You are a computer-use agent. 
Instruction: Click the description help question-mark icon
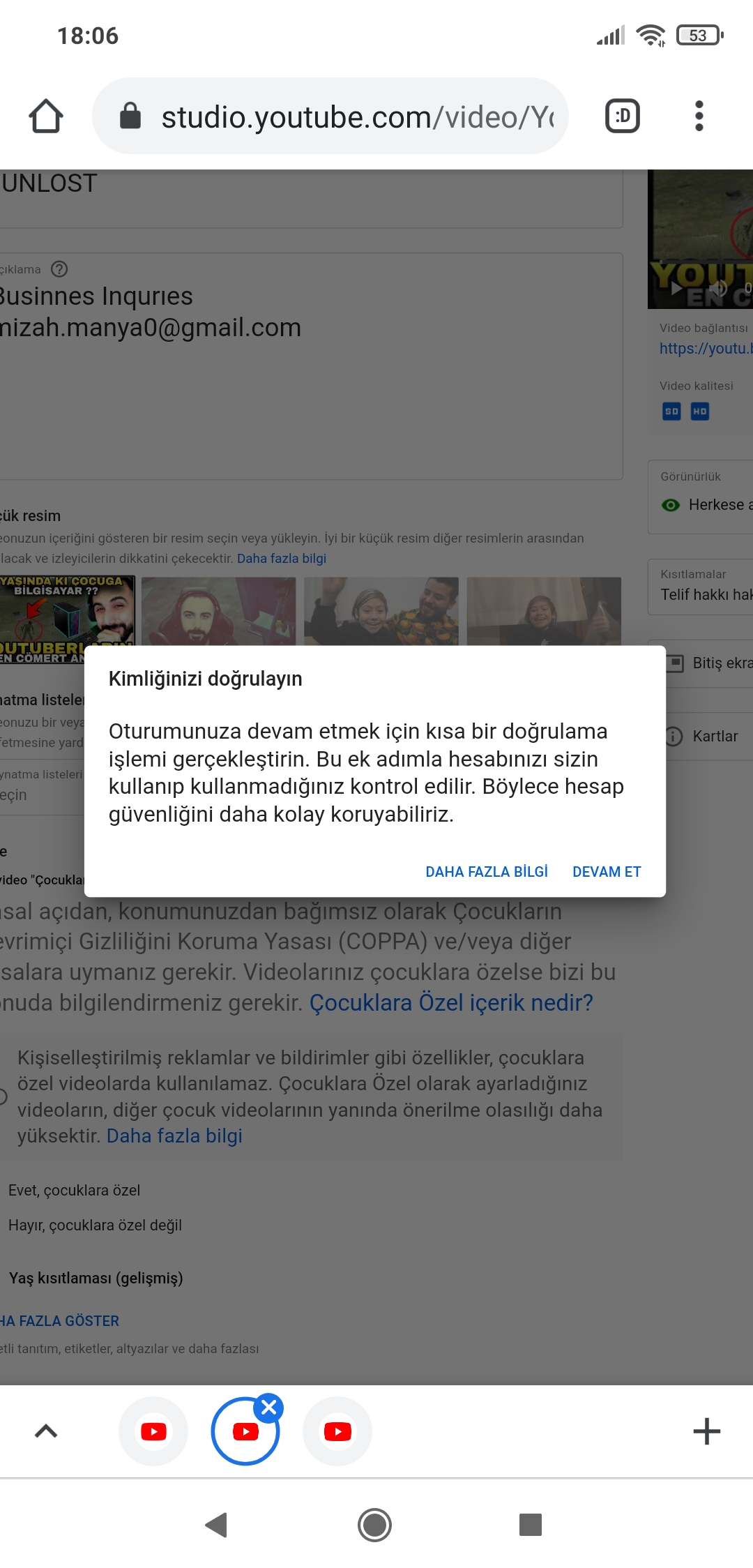pyautogui.click(x=60, y=269)
